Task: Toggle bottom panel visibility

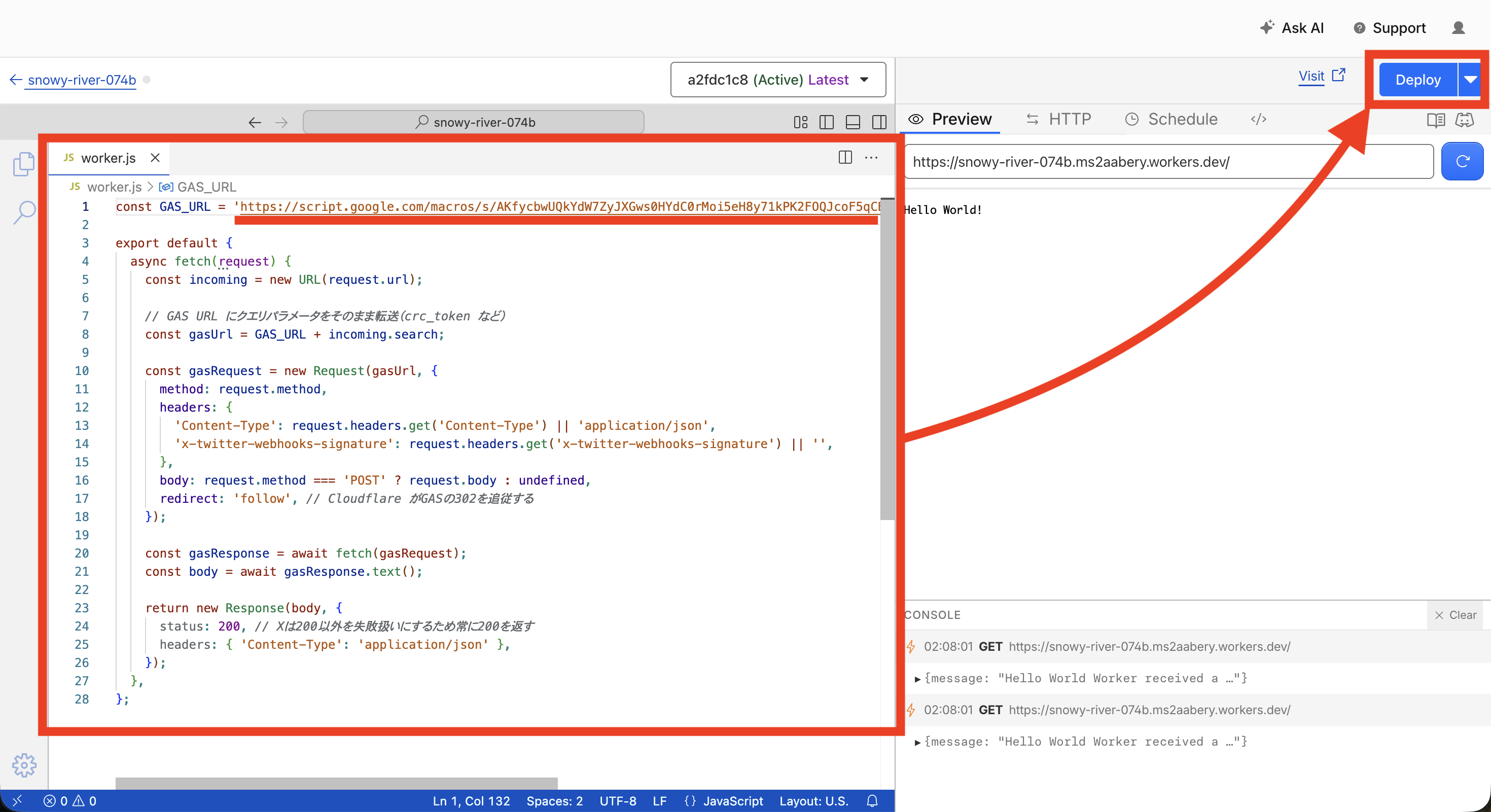Action: 853,122
